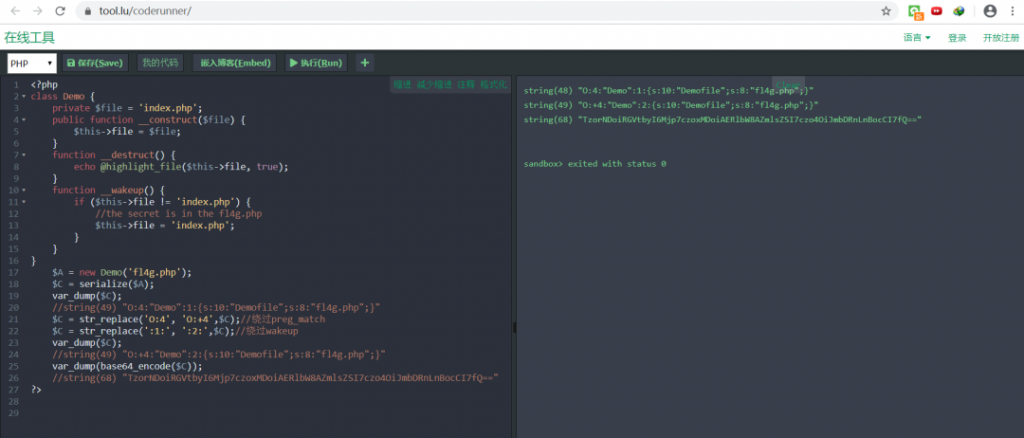This screenshot has width=1024, height=438.
Task: Click the 注释 comment action
Action: 466,84
